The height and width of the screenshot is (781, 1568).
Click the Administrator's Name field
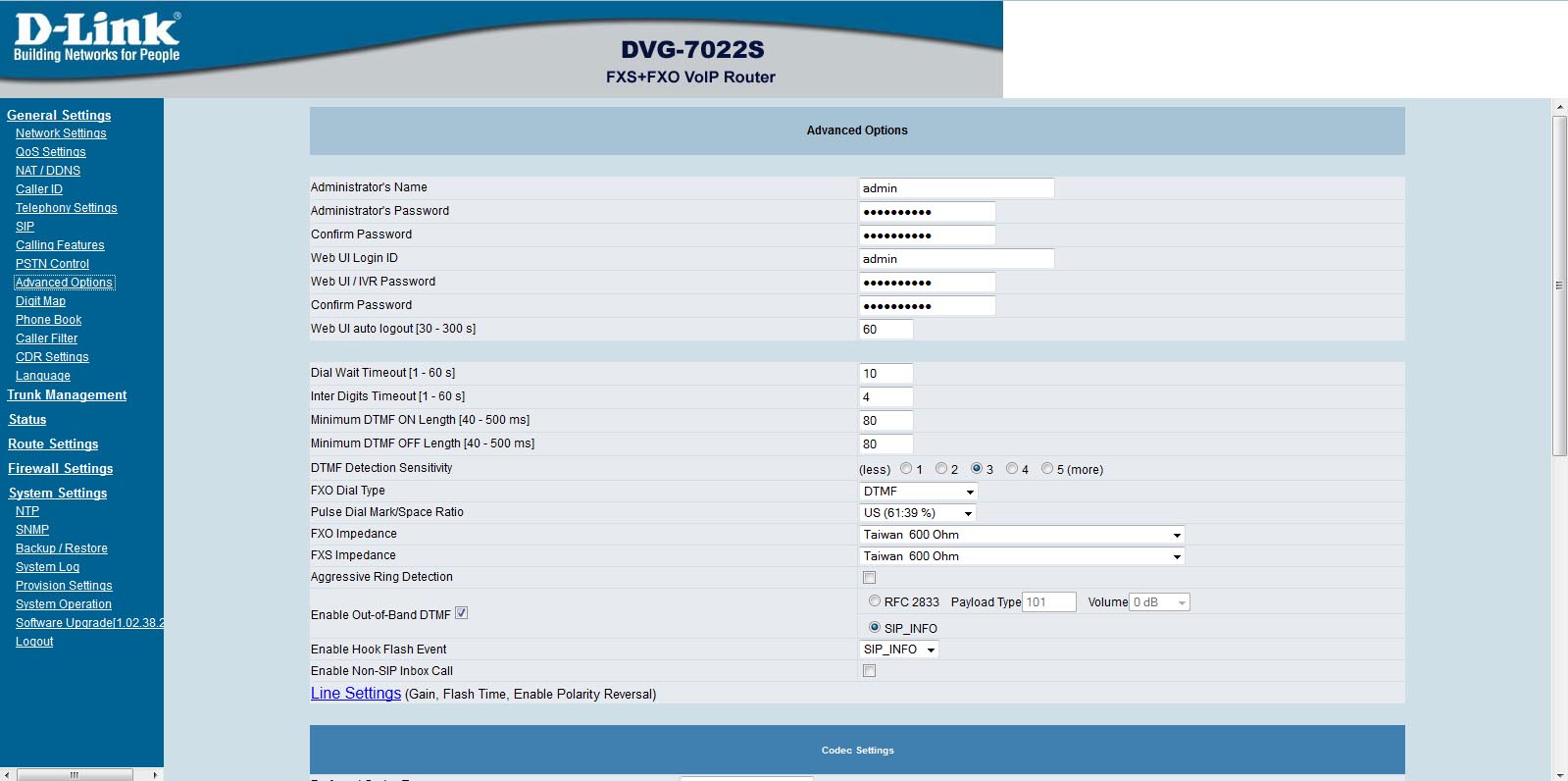956,188
